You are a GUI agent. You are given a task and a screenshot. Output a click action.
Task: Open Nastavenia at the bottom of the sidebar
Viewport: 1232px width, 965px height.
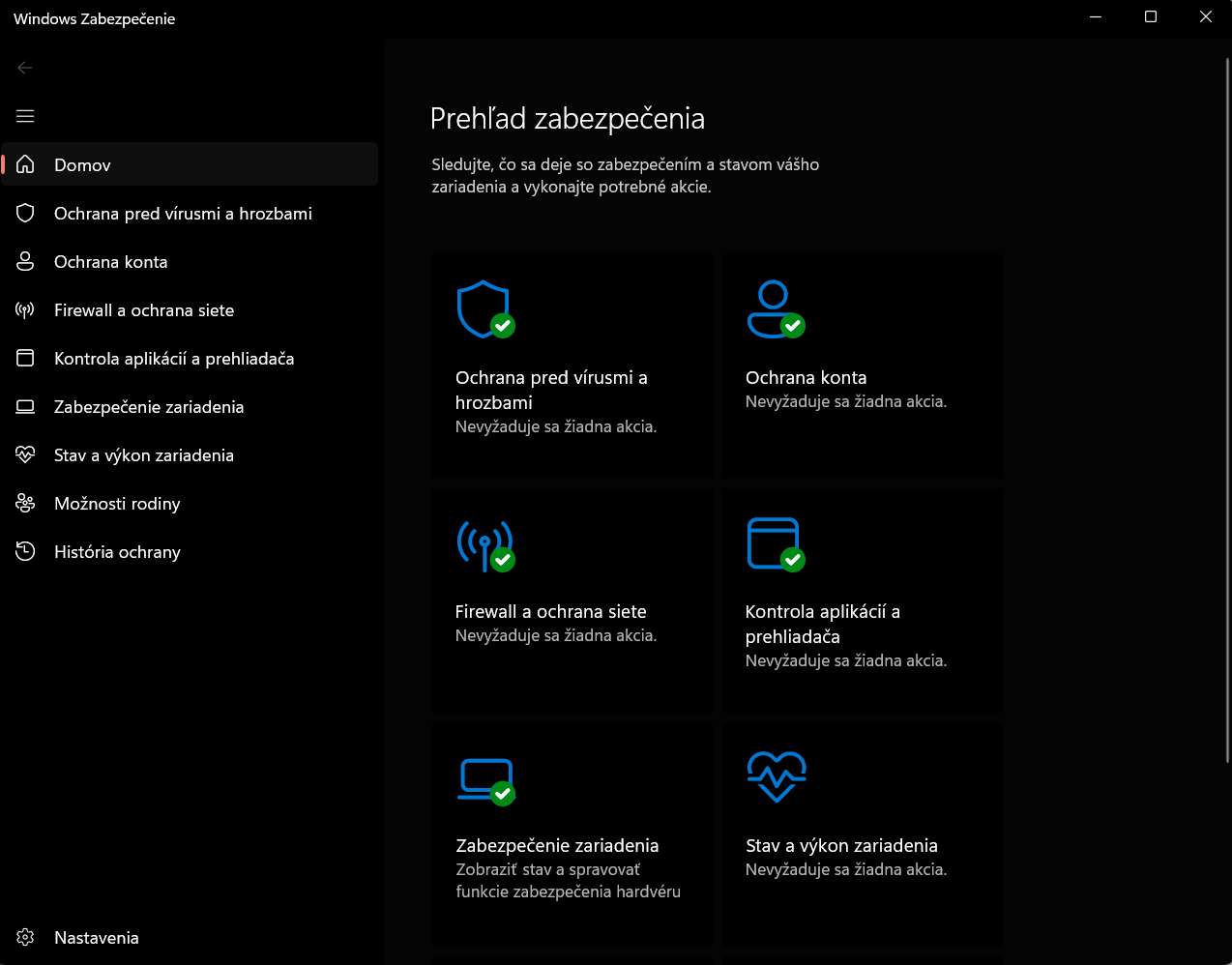[x=190, y=937]
